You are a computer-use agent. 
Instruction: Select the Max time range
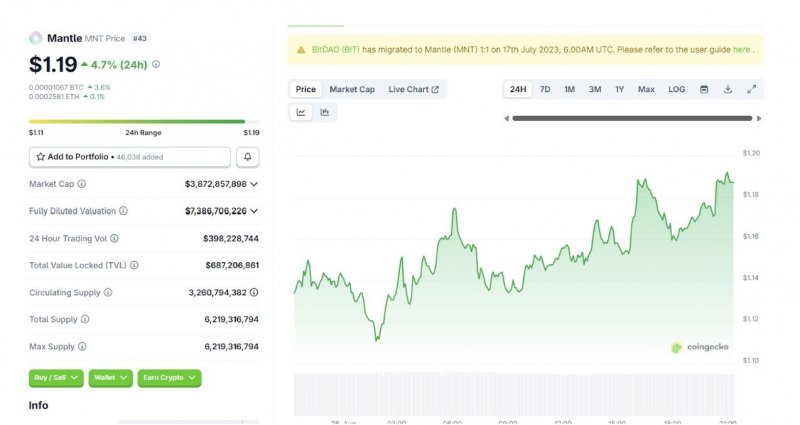click(x=646, y=89)
